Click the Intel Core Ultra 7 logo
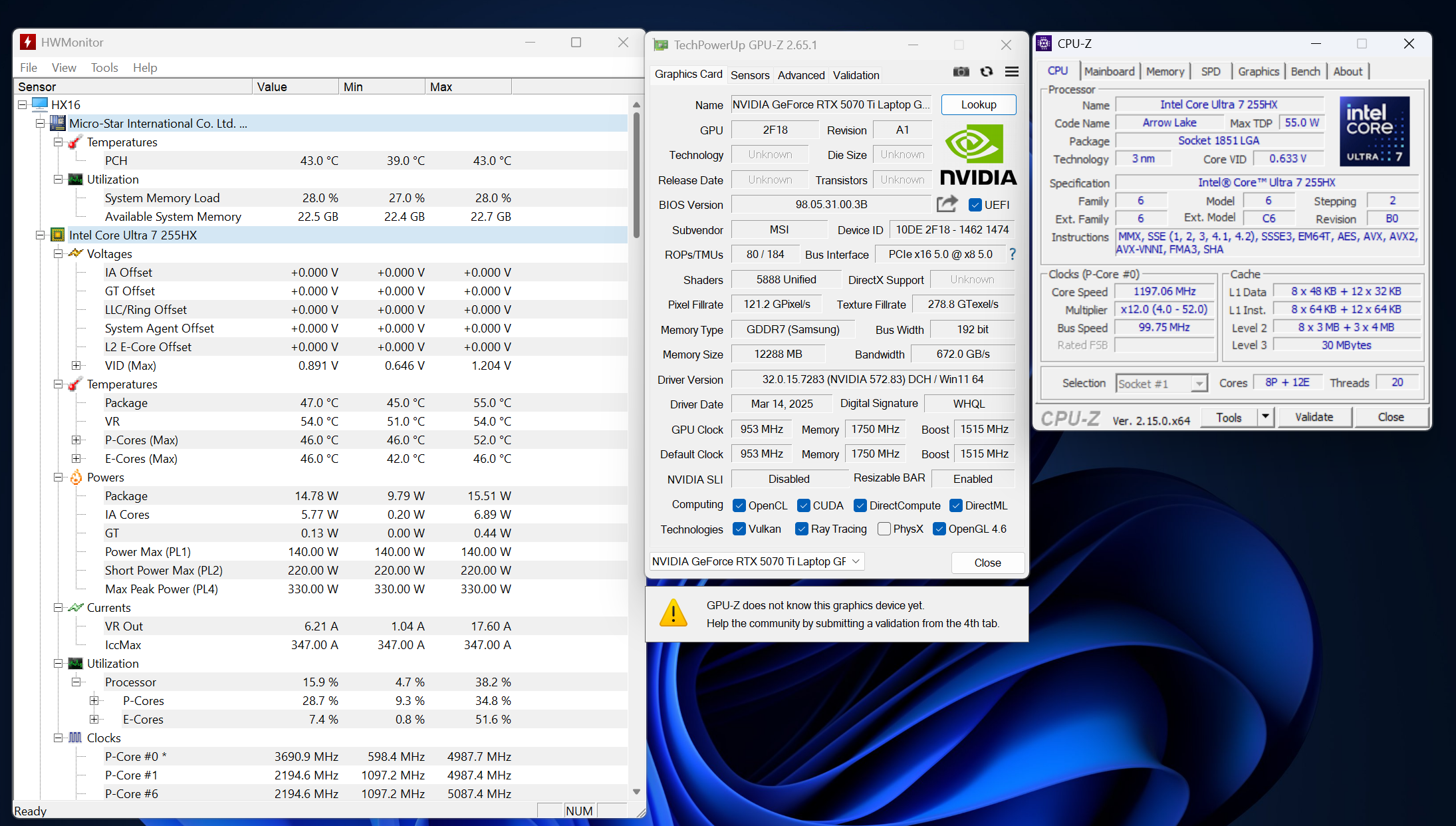The width and height of the screenshot is (1456, 826). [x=1374, y=131]
